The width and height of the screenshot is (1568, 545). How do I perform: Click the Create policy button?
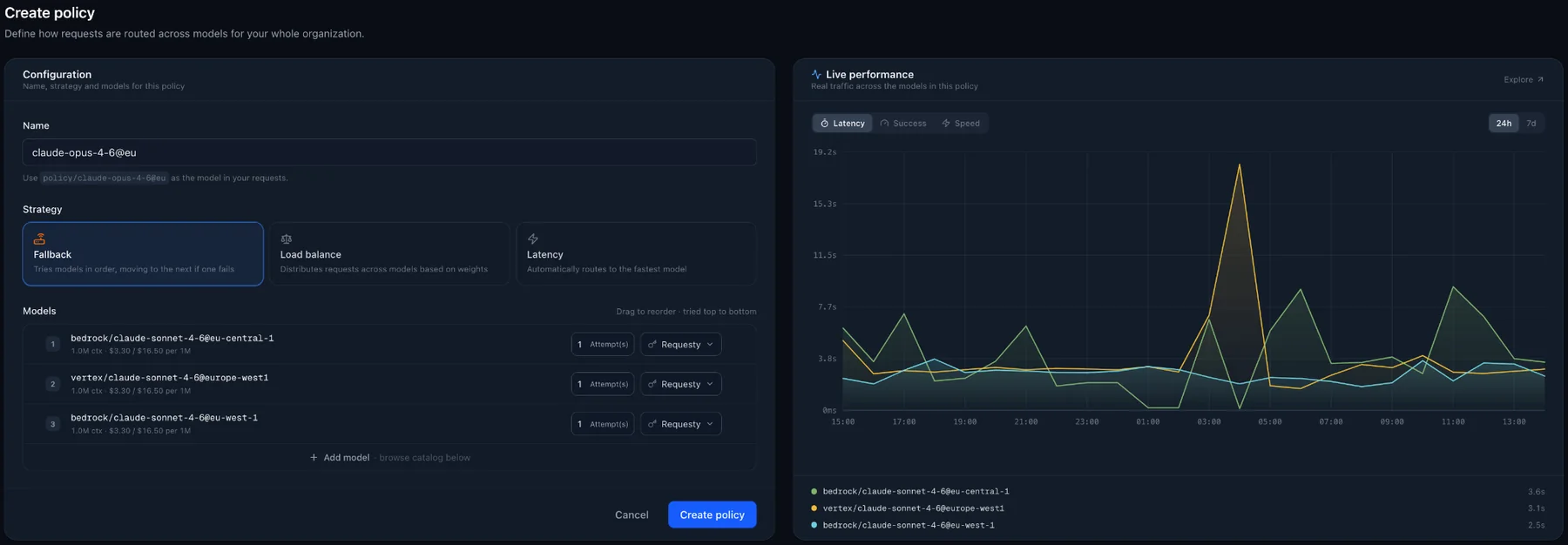pyautogui.click(x=712, y=515)
